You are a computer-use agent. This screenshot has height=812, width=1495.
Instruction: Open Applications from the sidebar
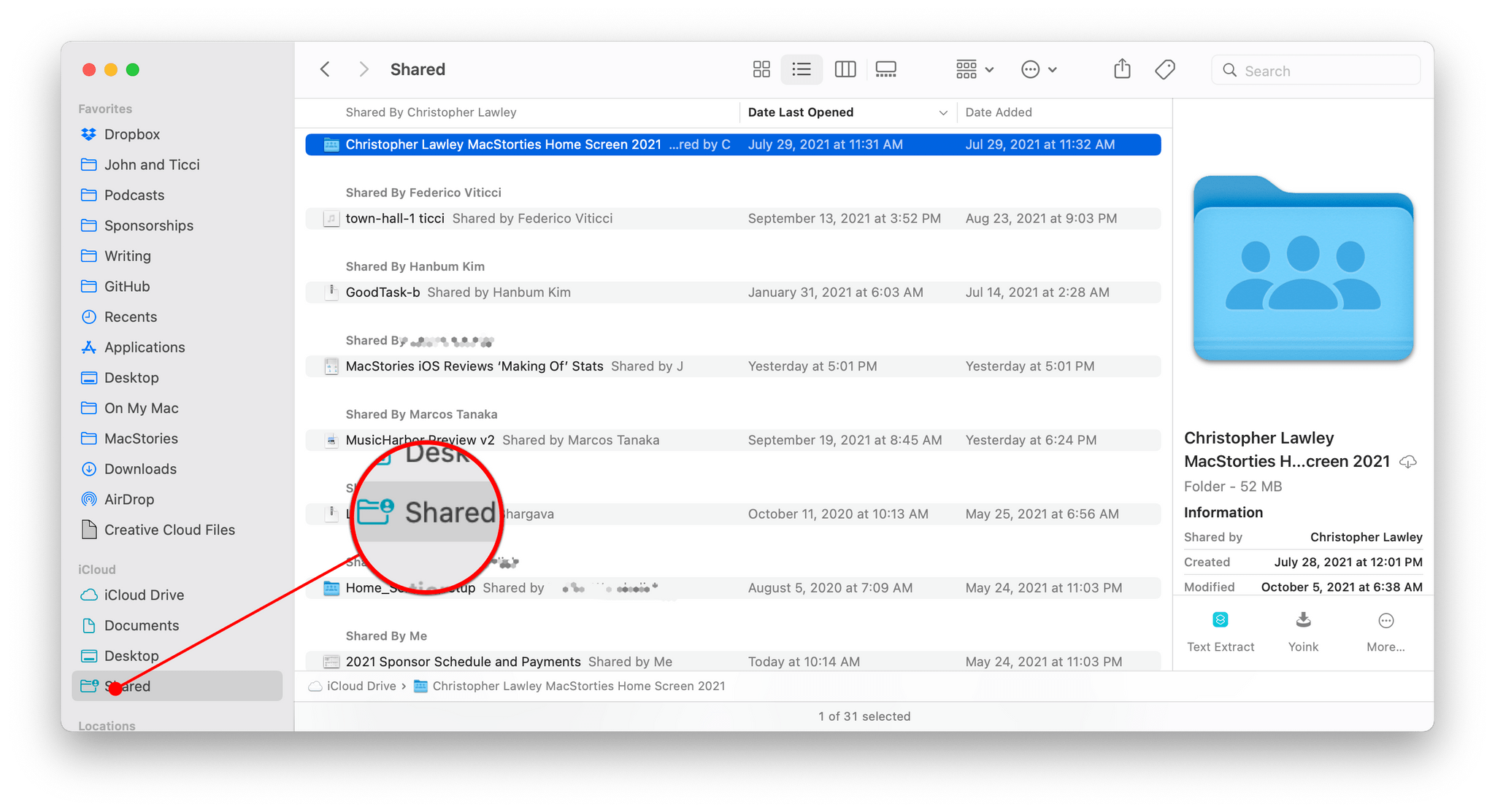pos(177,347)
